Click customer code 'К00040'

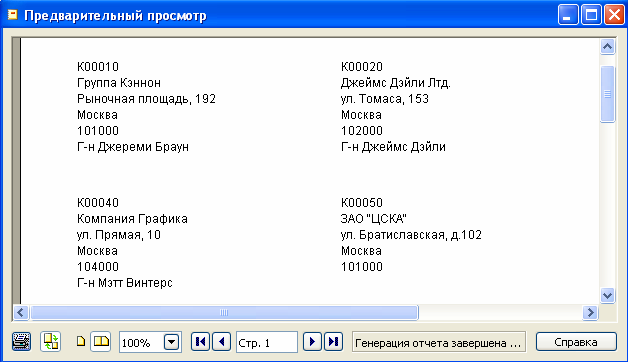click(98, 203)
